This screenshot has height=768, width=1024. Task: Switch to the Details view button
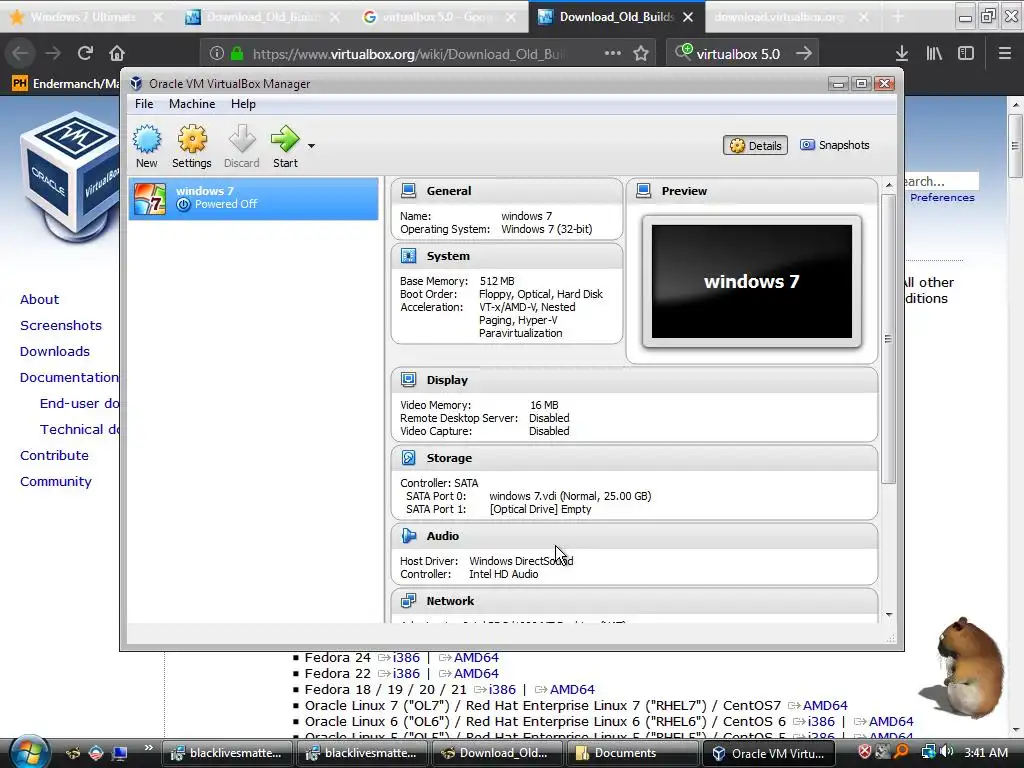(755, 146)
